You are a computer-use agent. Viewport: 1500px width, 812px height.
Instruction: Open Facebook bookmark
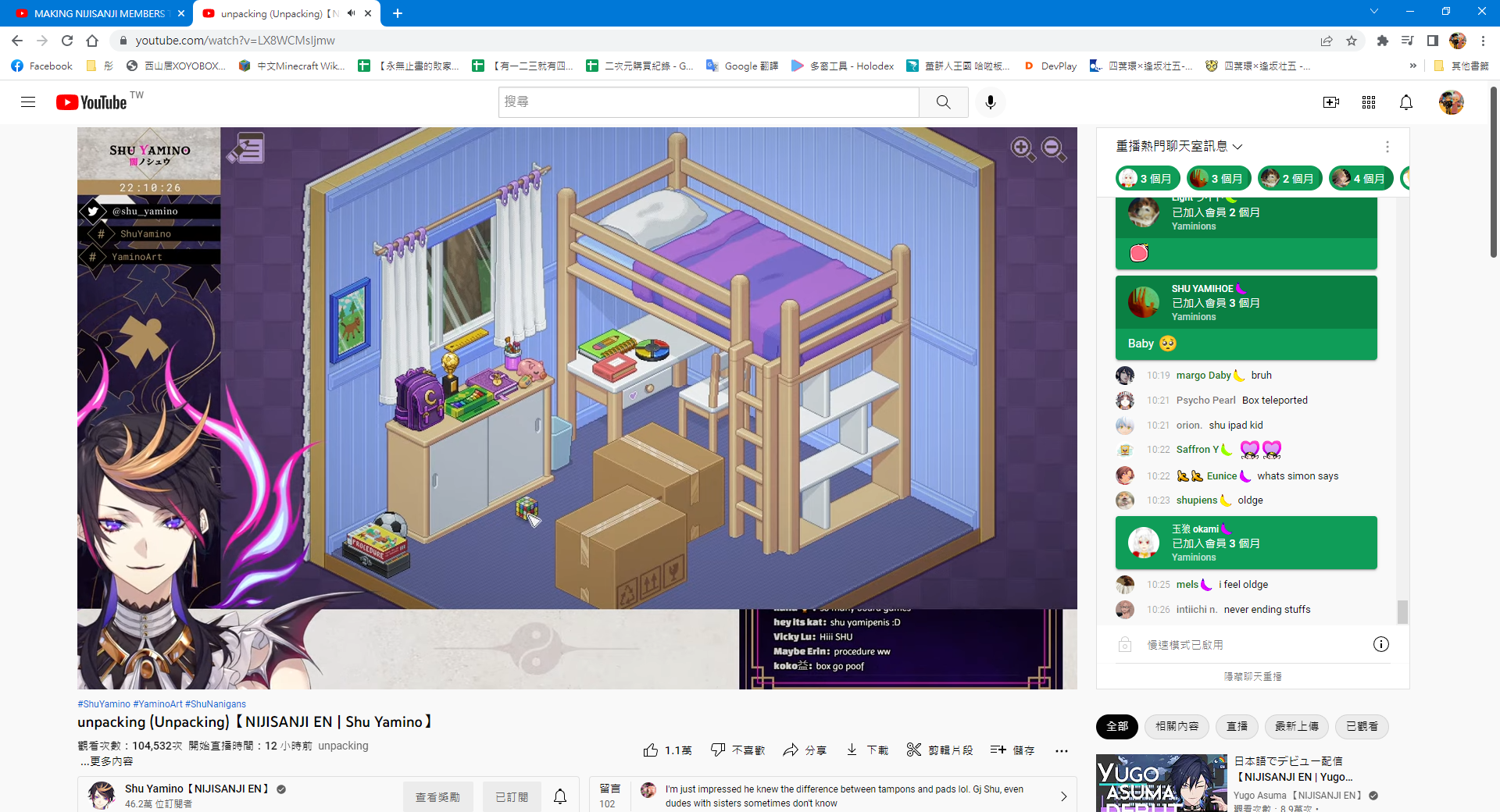coord(42,66)
